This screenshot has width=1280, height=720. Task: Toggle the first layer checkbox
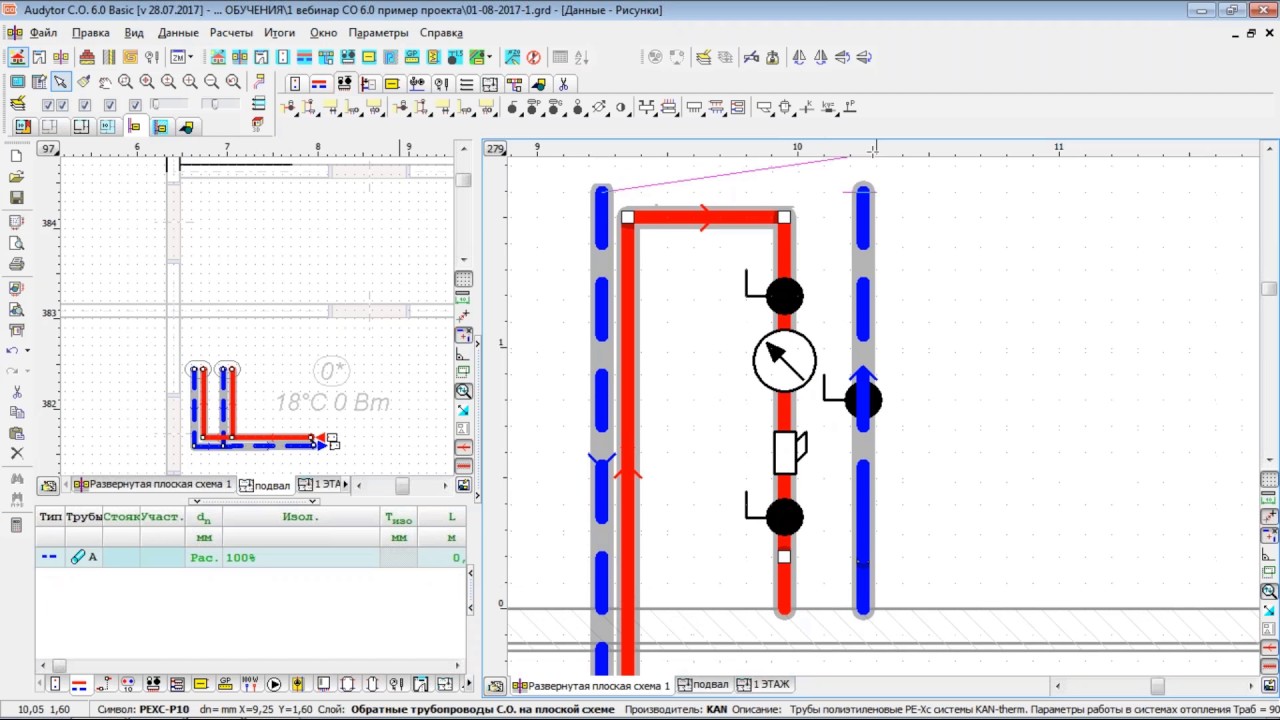click(46, 105)
